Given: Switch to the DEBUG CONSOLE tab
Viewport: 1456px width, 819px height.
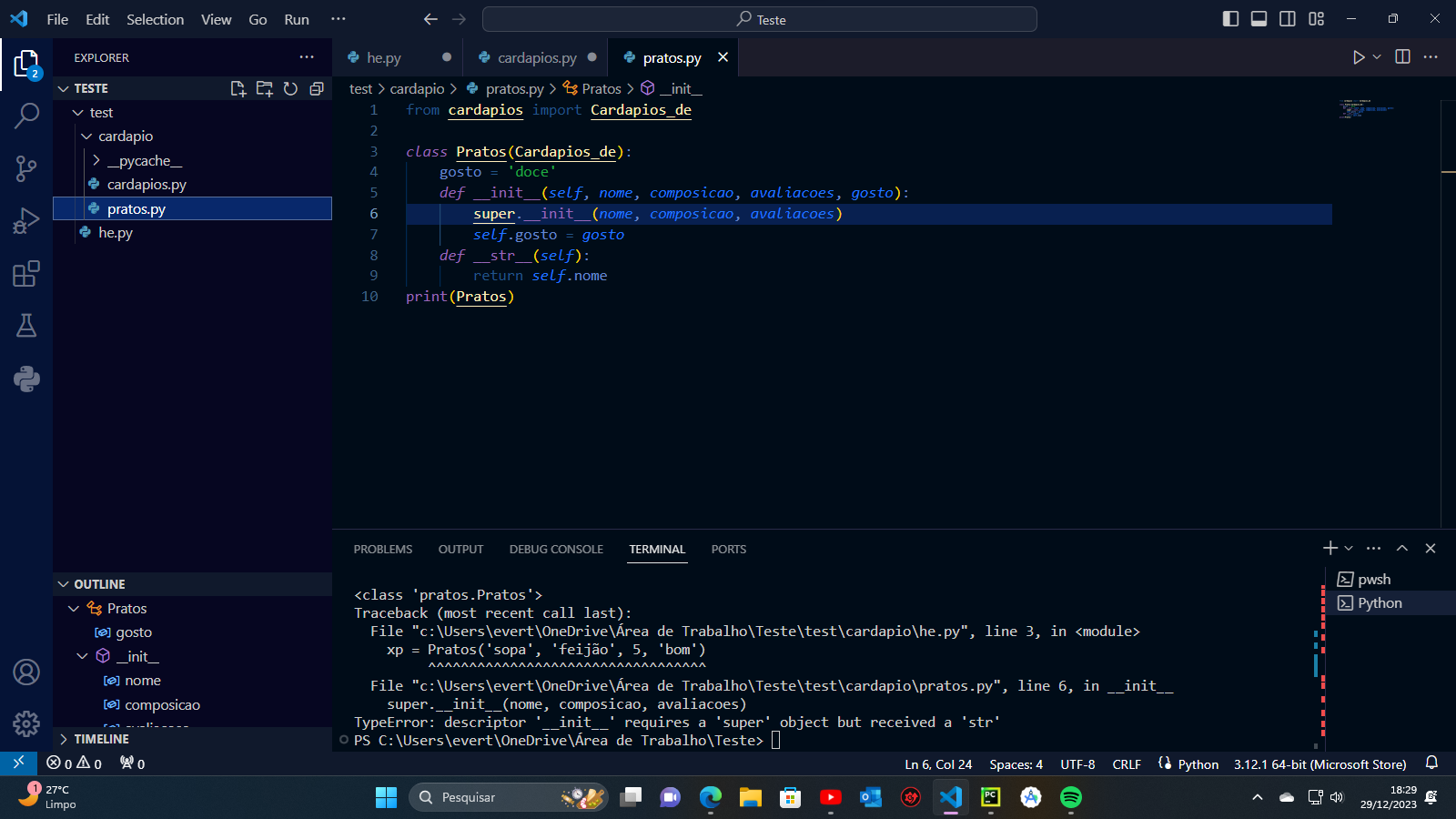Looking at the screenshot, I should coord(556,549).
